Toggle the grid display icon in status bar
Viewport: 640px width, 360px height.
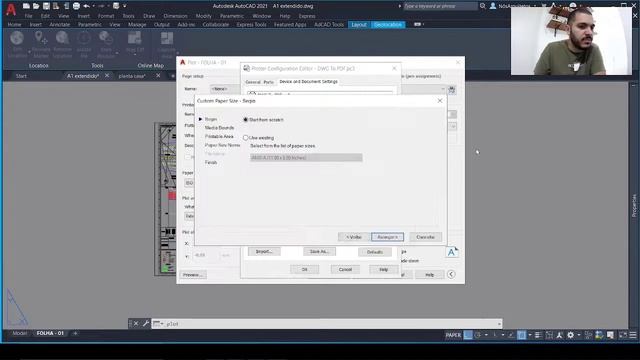click(468, 335)
